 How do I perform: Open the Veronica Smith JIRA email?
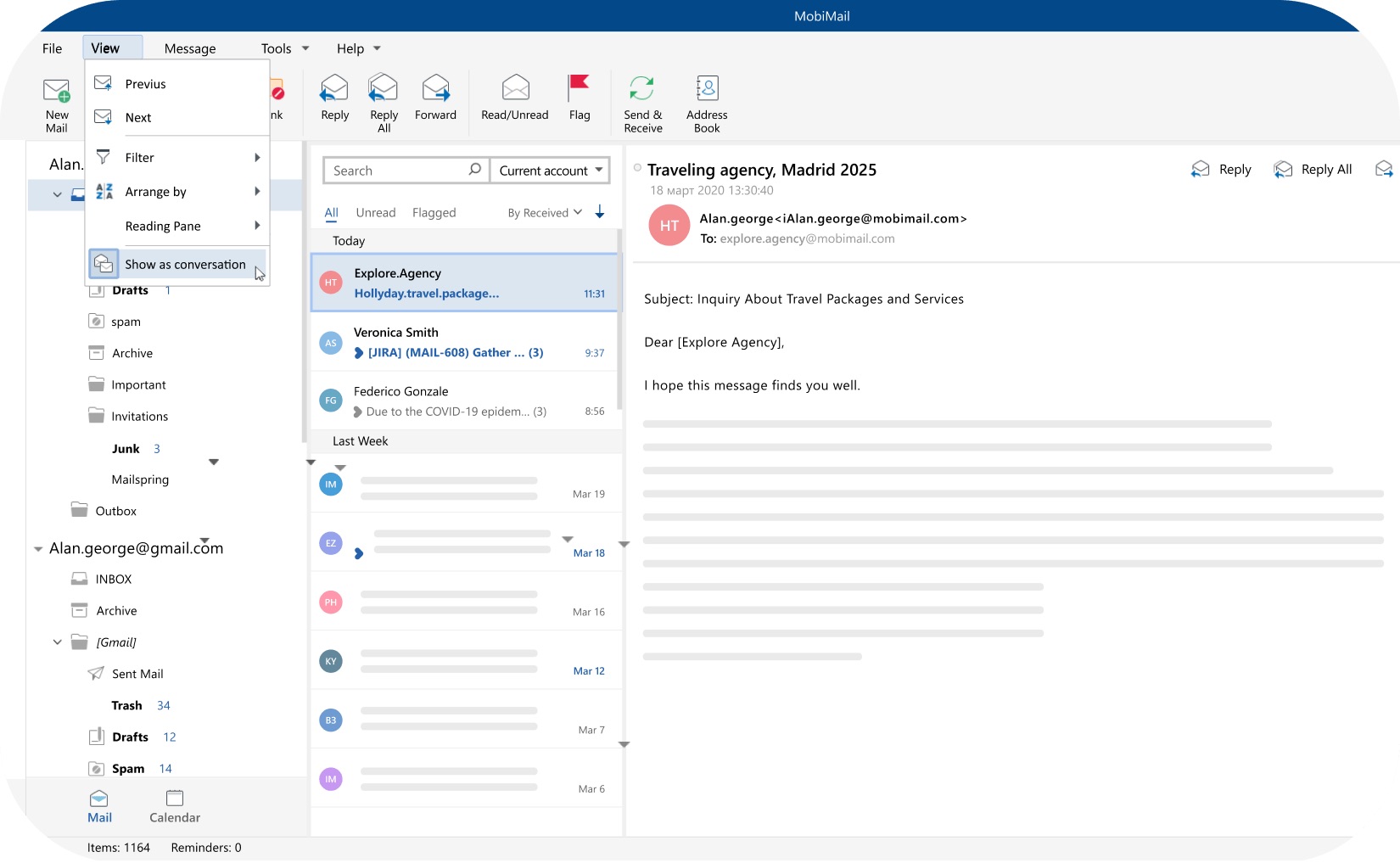pyautogui.click(x=467, y=342)
